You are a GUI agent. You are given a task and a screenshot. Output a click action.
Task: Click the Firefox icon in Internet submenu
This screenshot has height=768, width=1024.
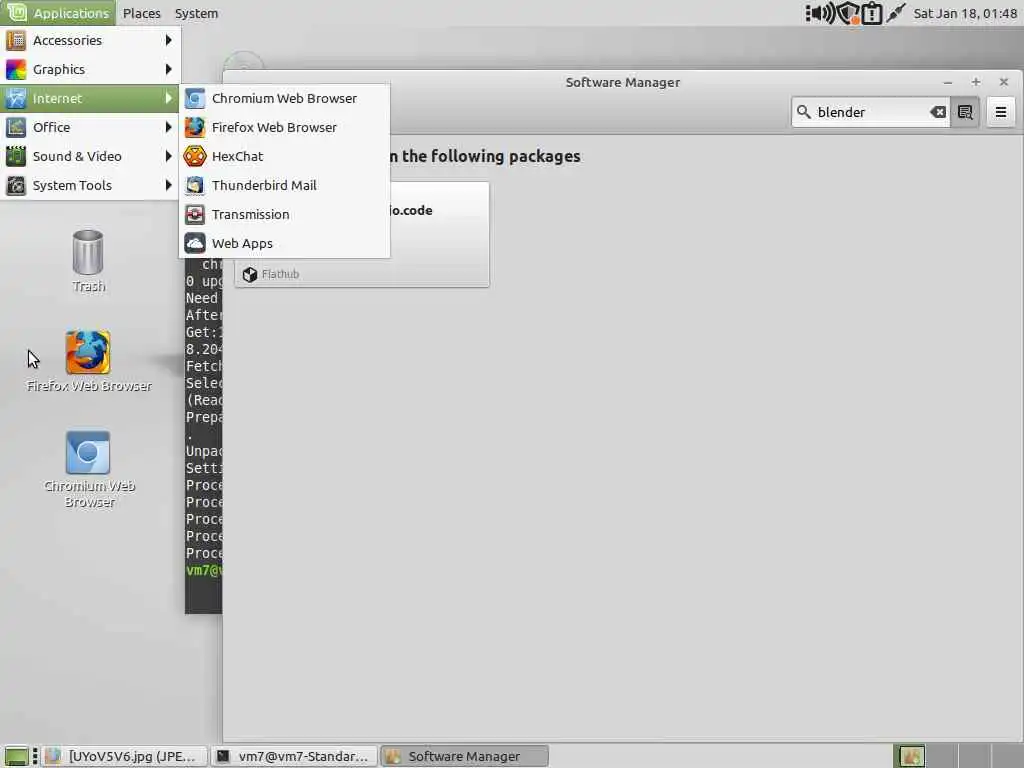195,127
